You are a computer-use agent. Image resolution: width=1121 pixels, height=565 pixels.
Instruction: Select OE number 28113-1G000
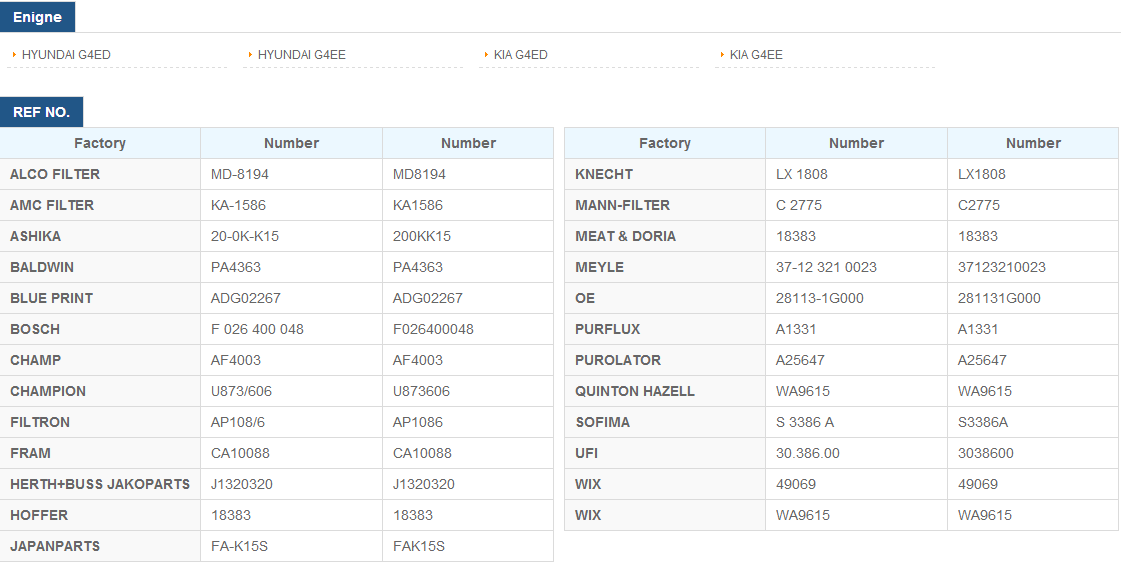pyautogui.click(x=819, y=298)
